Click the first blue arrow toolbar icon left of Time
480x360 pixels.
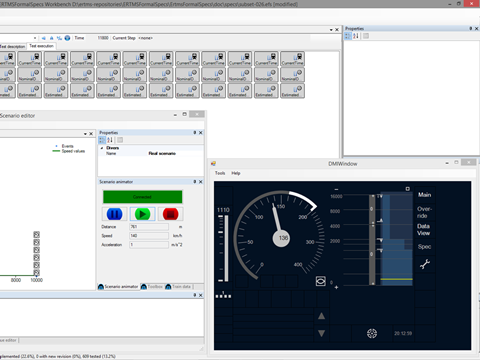point(44,38)
